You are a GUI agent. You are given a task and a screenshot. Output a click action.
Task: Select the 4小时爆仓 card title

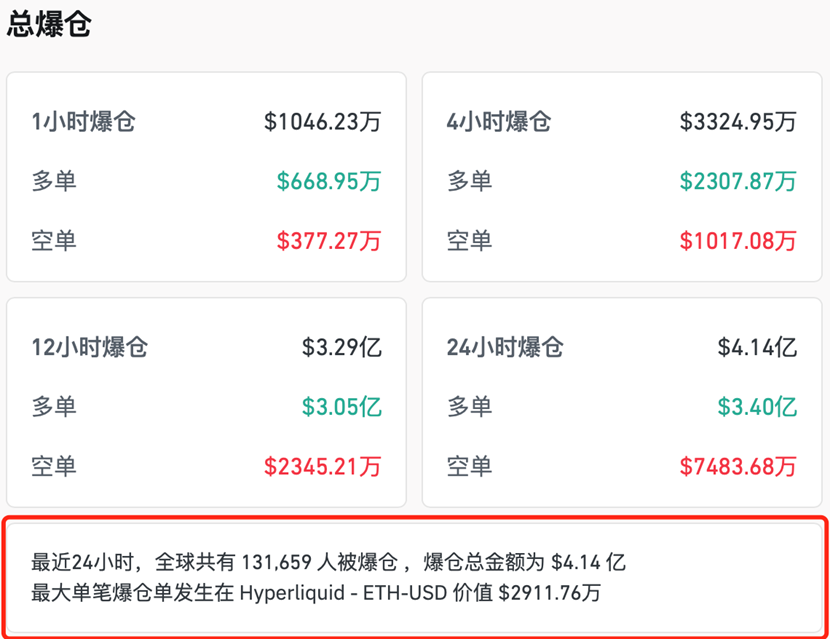click(498, 122)
